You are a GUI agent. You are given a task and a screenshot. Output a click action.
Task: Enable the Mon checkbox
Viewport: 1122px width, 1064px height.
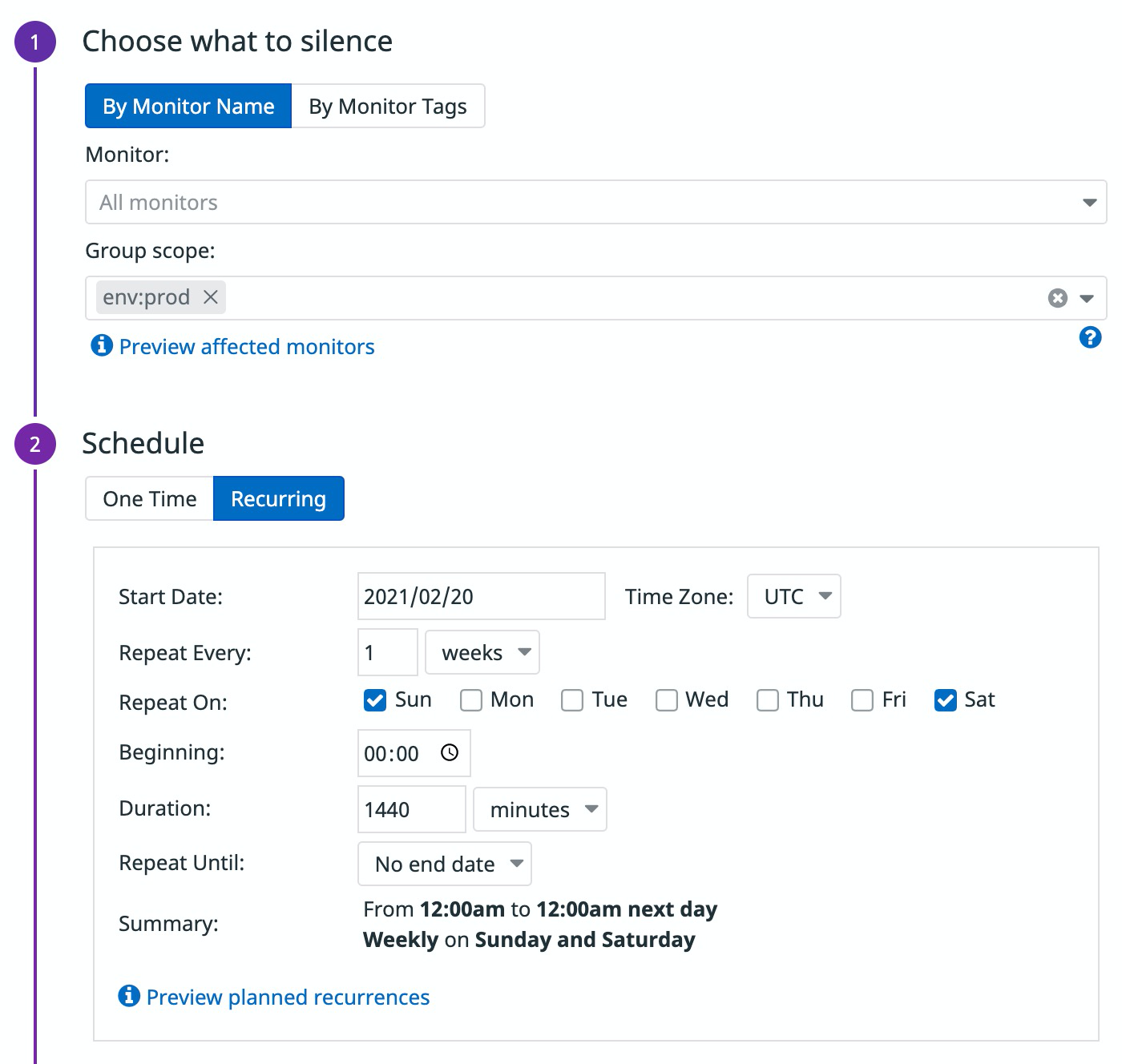(x=471, y=700)
